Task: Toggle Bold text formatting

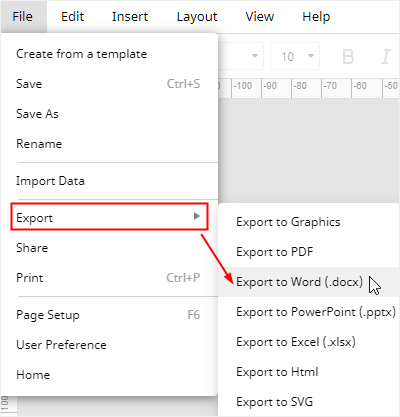Action: (x=348, y=57)
